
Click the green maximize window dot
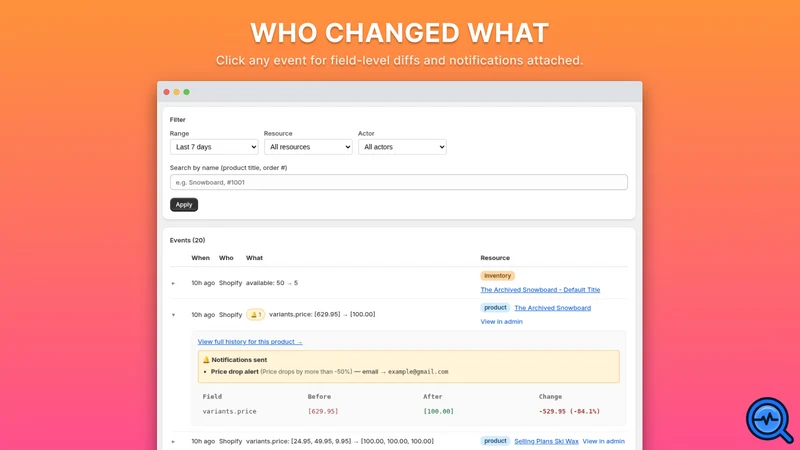187,92
